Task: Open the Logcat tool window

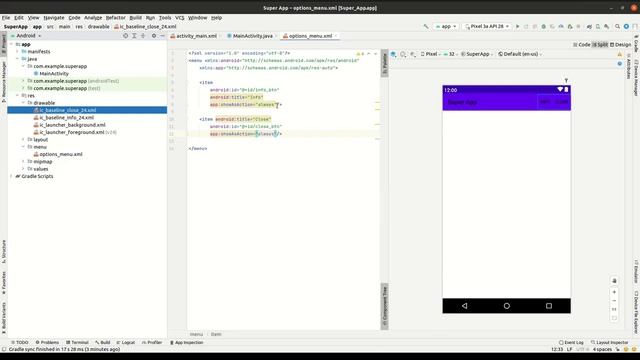Action: 126,342
